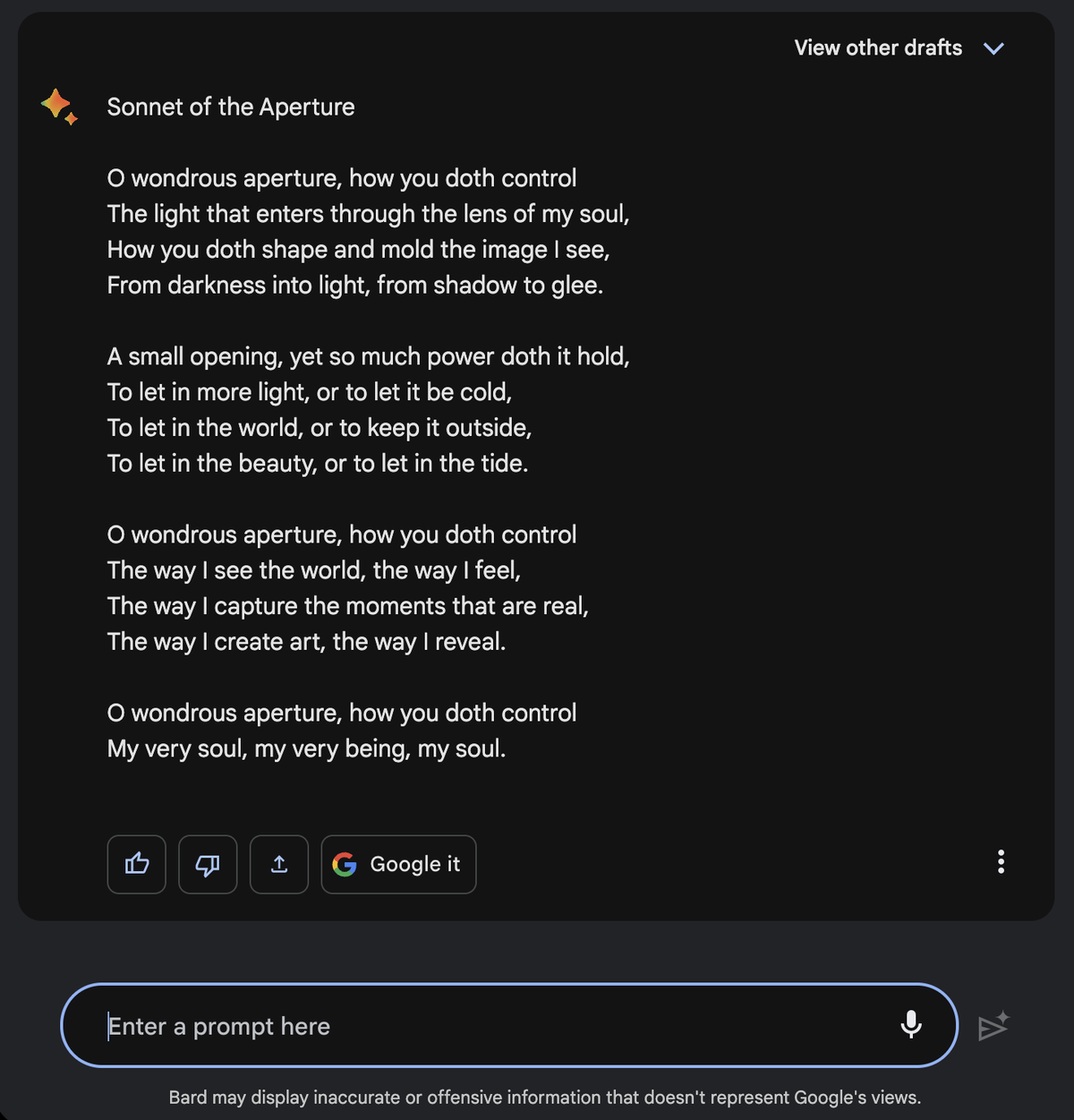Click the Bard inaccurate information disclaimer
Screen dimensions: 1074x1120
point(544,1097)
